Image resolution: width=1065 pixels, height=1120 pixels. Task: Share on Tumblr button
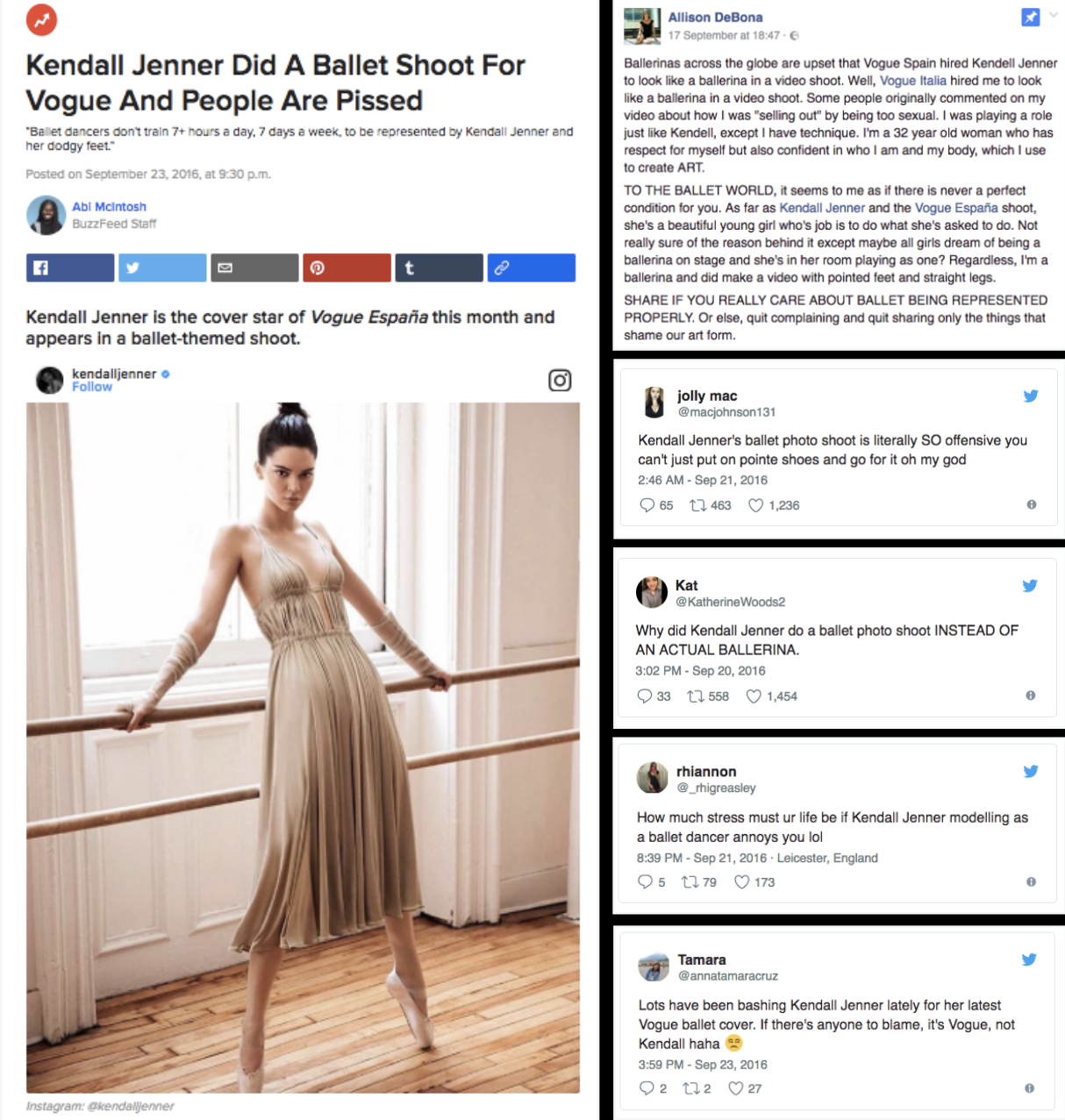pos(439,268)
